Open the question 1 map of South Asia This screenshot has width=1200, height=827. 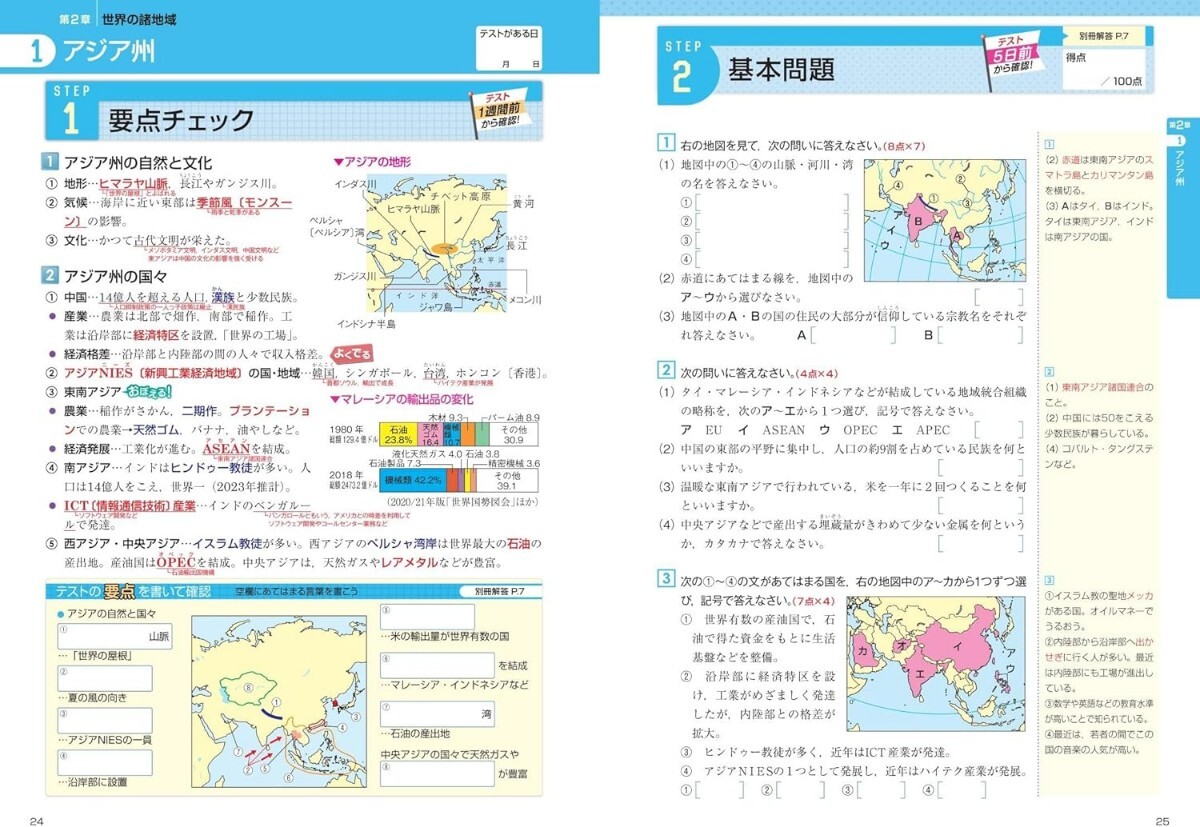point(944,221)
